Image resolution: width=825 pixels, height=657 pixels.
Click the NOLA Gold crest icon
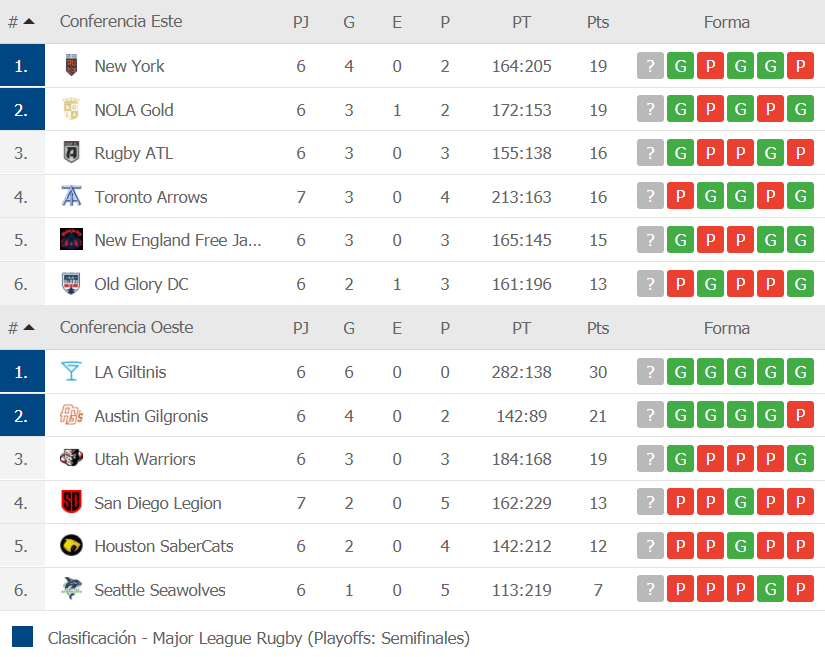[71, 109]
